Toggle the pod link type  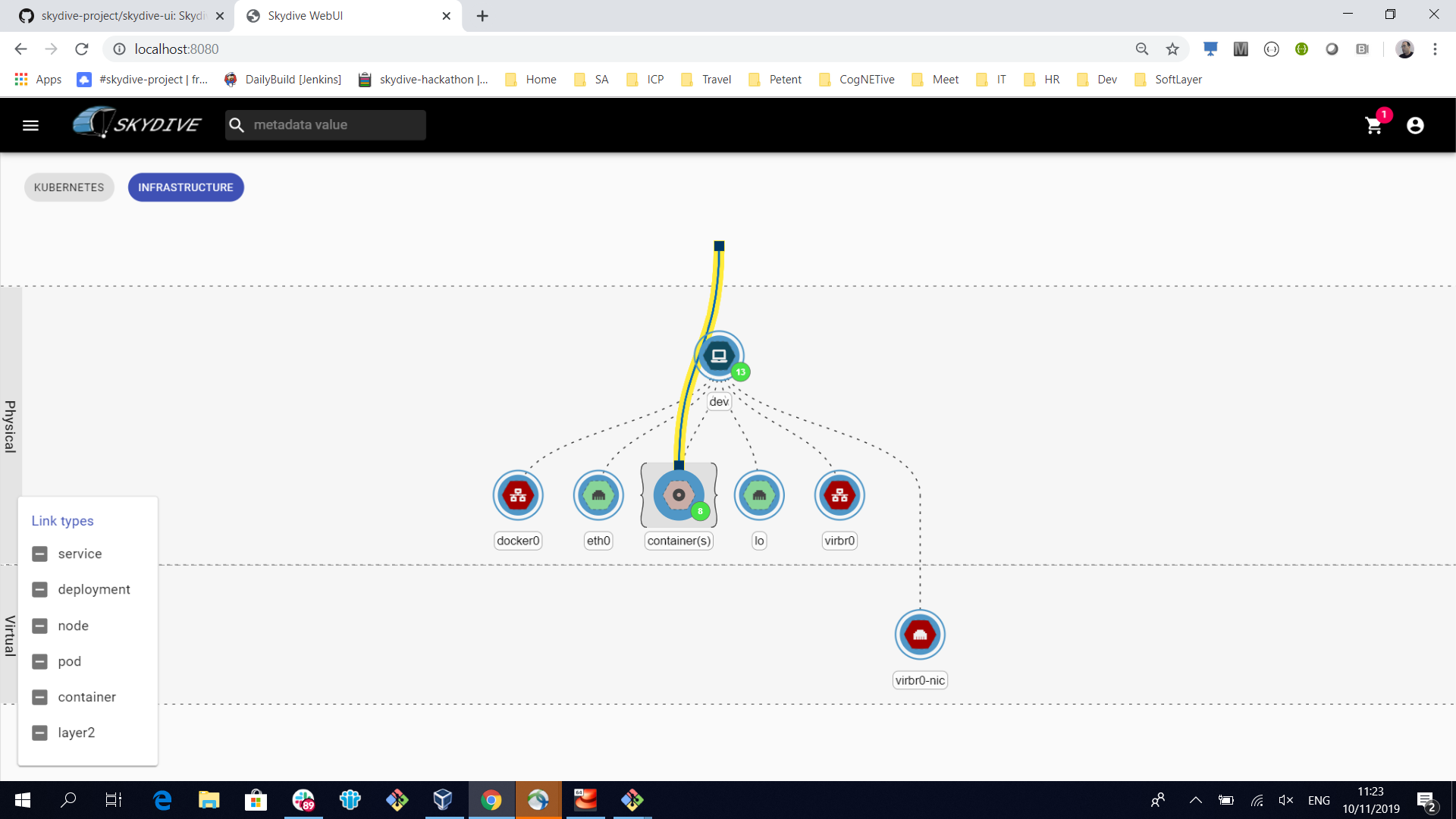pyautogui.click(x=39, y=661)
